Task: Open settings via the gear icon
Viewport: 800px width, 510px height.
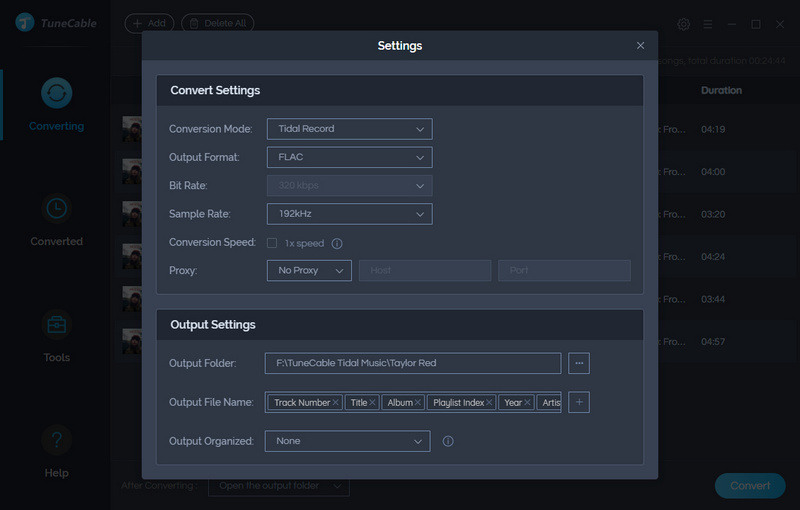Action: pos(684,24)
